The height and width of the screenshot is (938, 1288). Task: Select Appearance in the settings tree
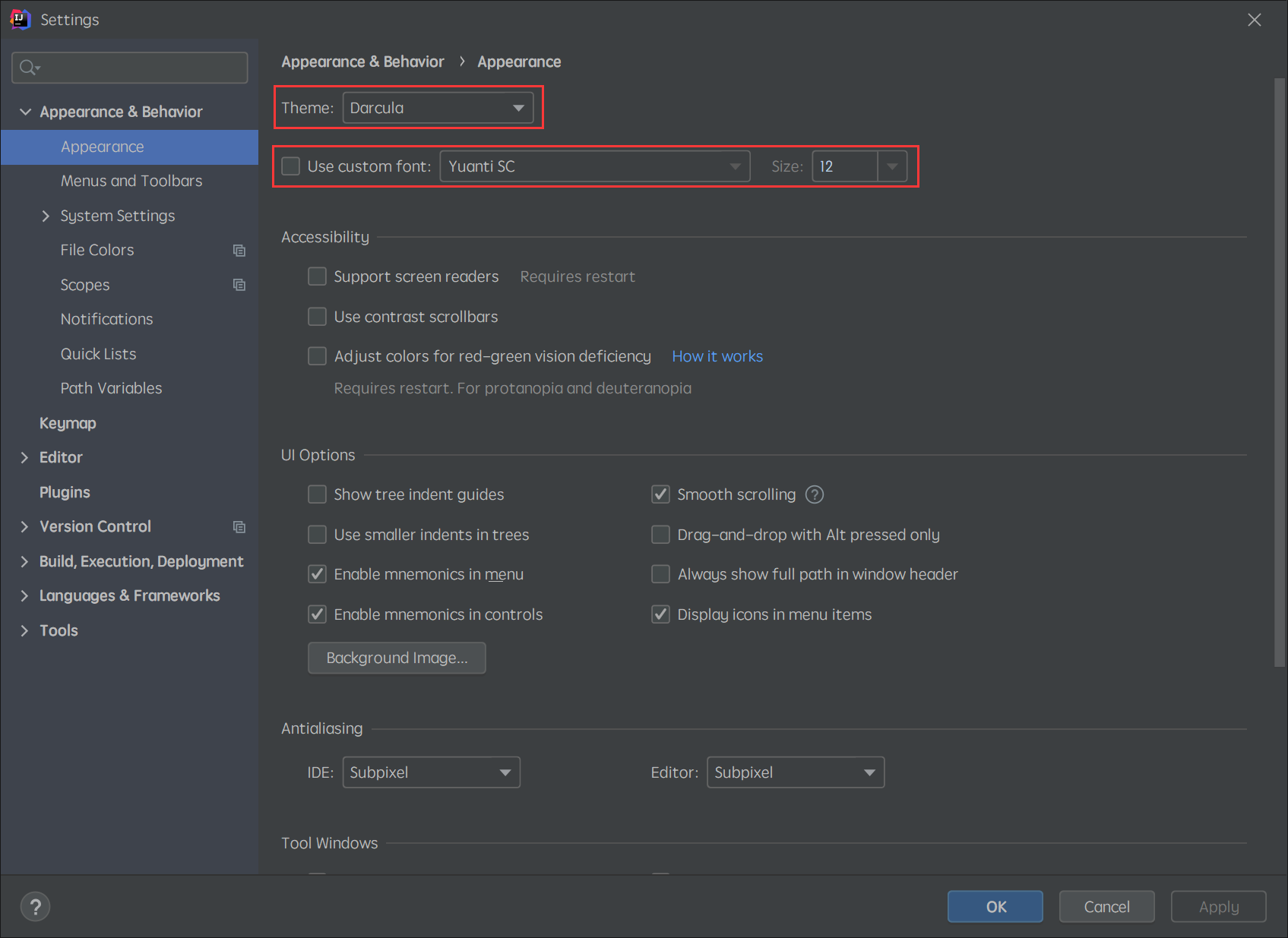129,147
